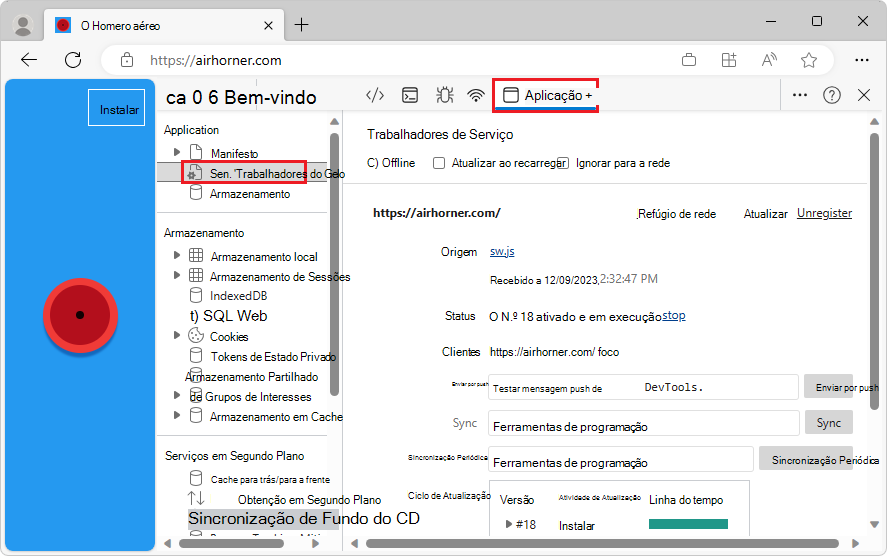This screenshot has width=887, height=556.
Task: Select the IndexedDB item
Action: pos(238,296)
